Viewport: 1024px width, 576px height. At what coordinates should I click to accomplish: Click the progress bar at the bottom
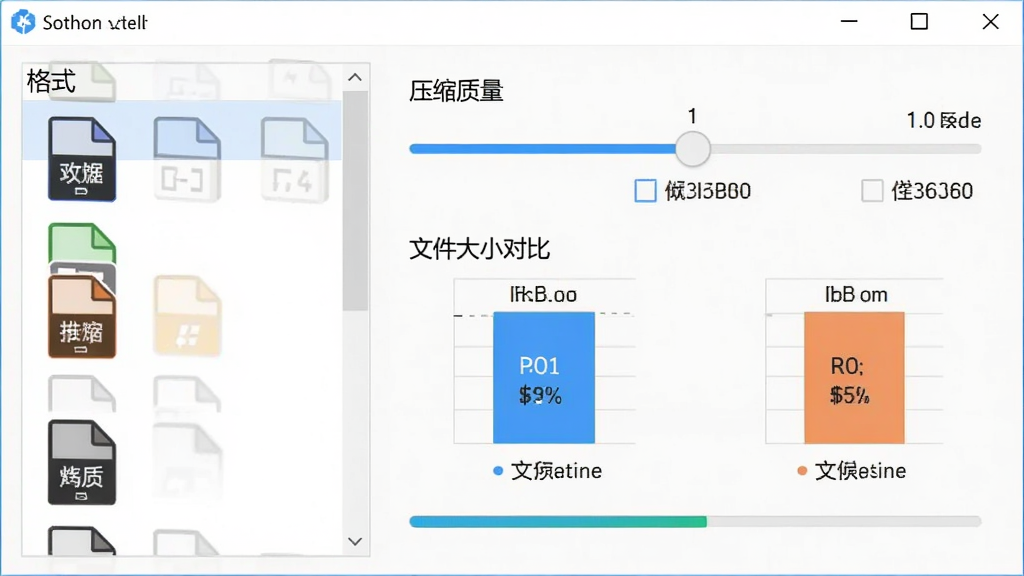pyautogui.click(x=695, y=521)
